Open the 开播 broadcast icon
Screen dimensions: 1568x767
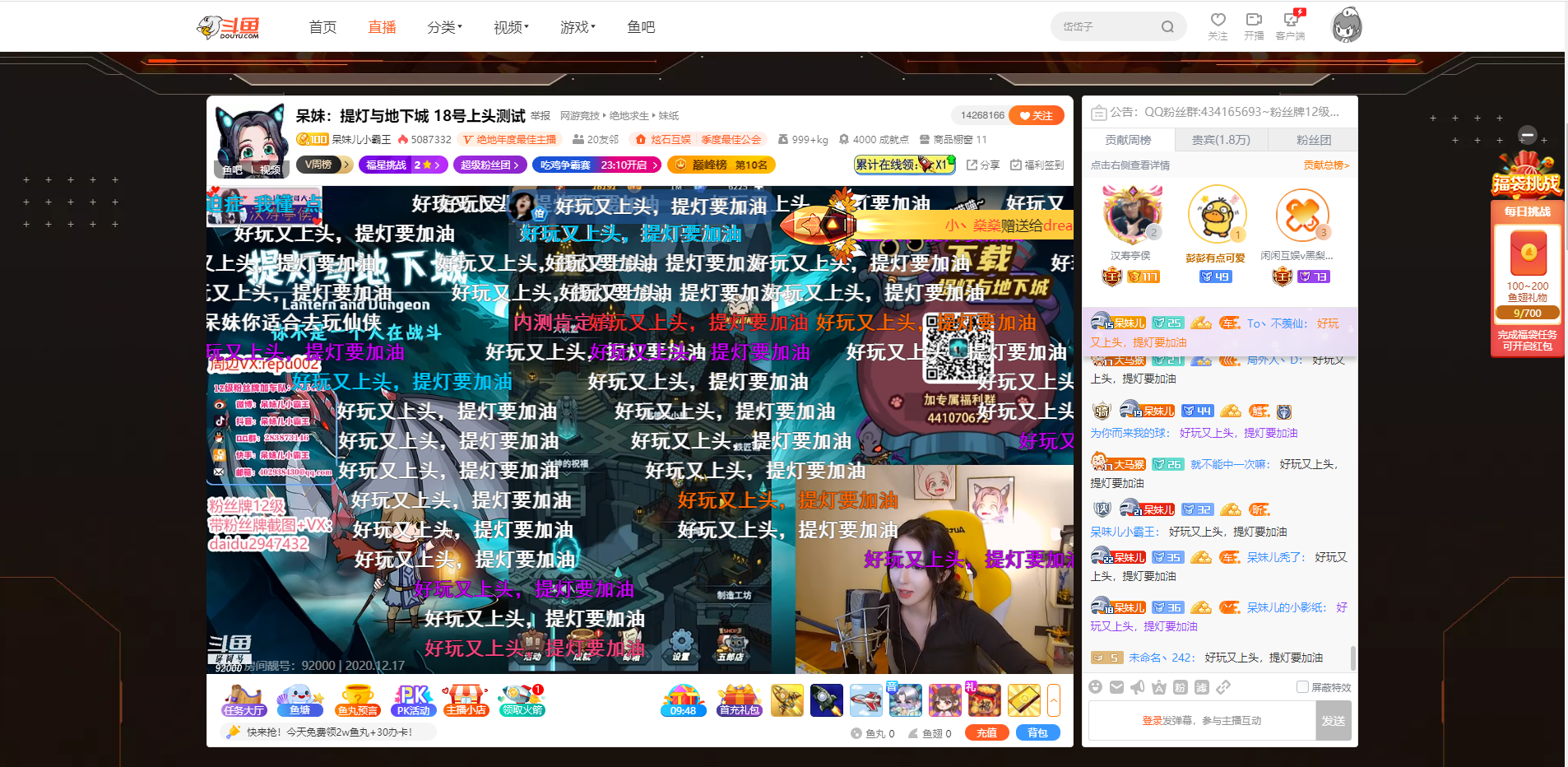click(x=1254, y=26)
